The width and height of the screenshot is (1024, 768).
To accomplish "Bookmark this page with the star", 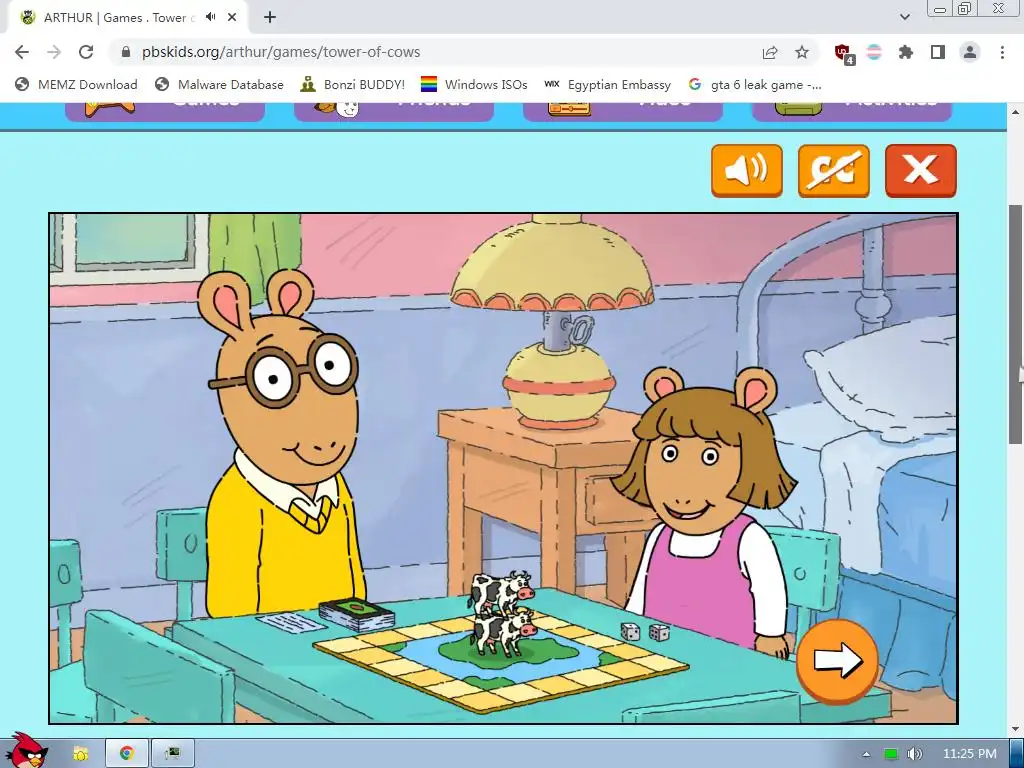I will [802, 52].
